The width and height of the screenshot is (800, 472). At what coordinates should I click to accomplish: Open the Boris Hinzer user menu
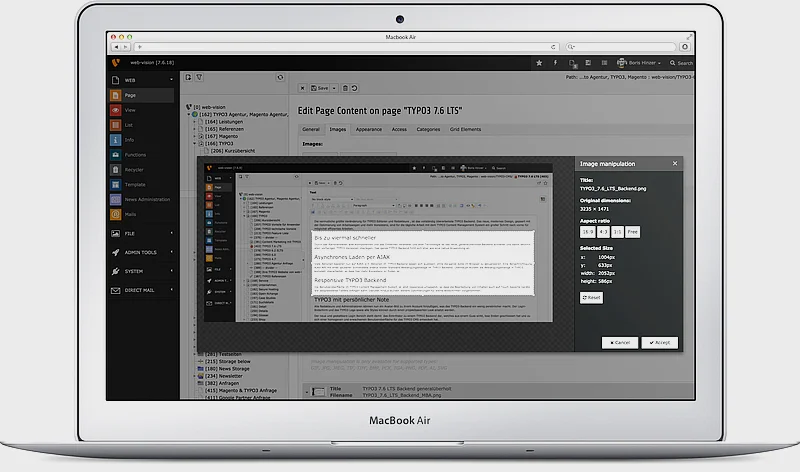(639, 63)
